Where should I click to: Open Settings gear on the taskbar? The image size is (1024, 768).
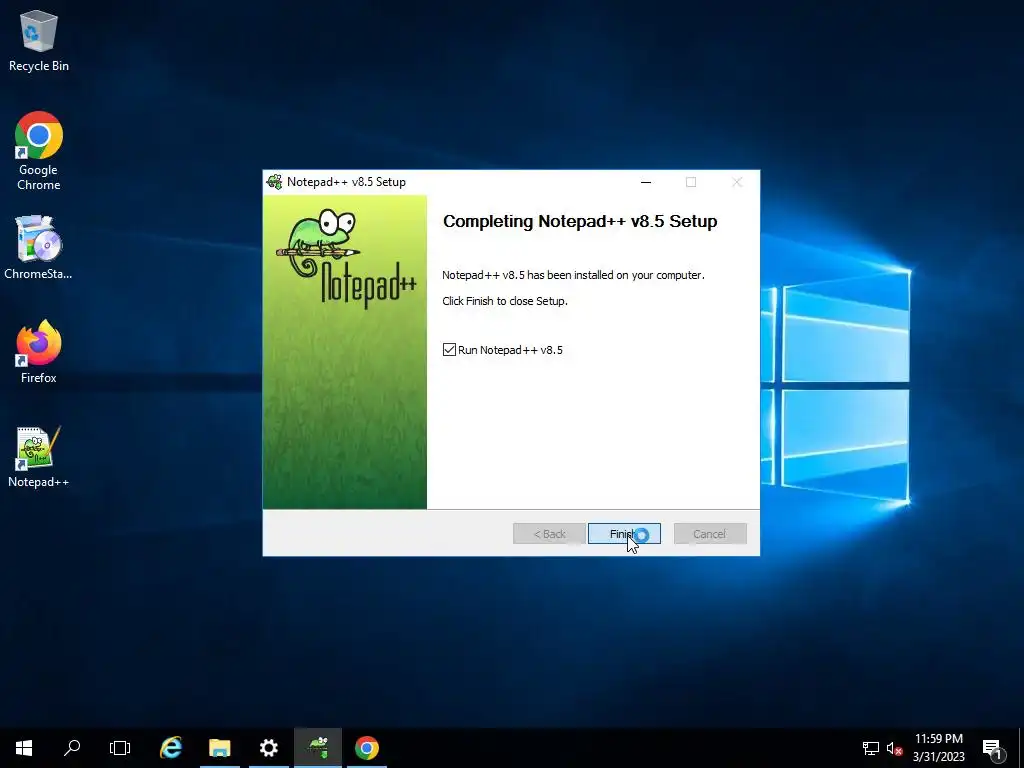pyautogui.click(x=268, y=748)
